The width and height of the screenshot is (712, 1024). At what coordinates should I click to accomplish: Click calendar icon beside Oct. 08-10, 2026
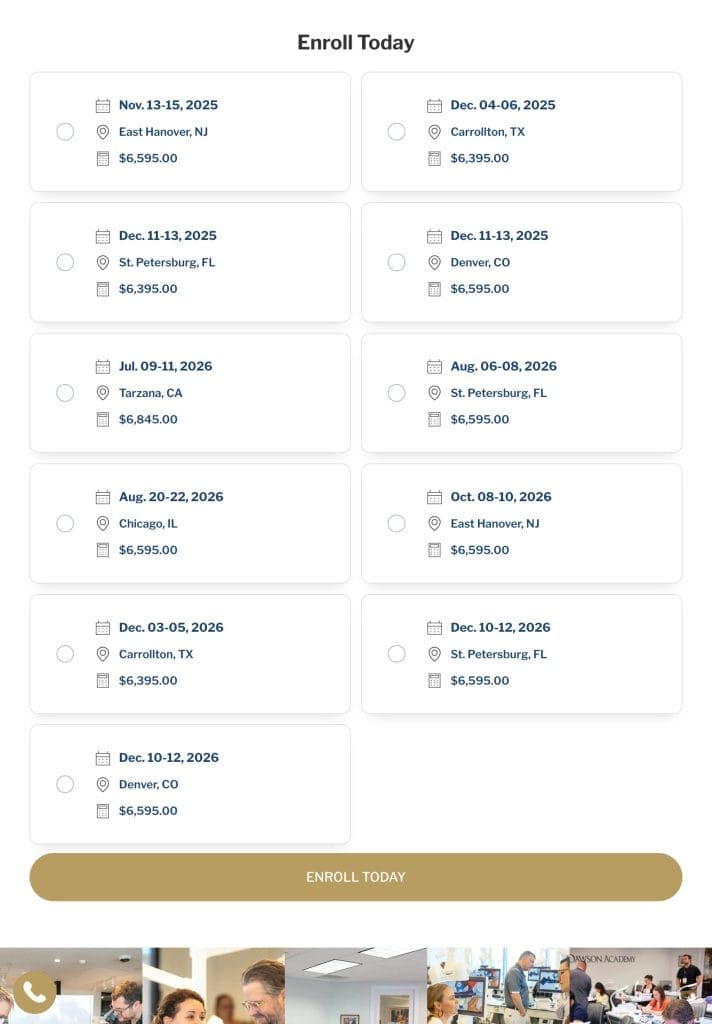pyautogui.click(x=434, y=497)
